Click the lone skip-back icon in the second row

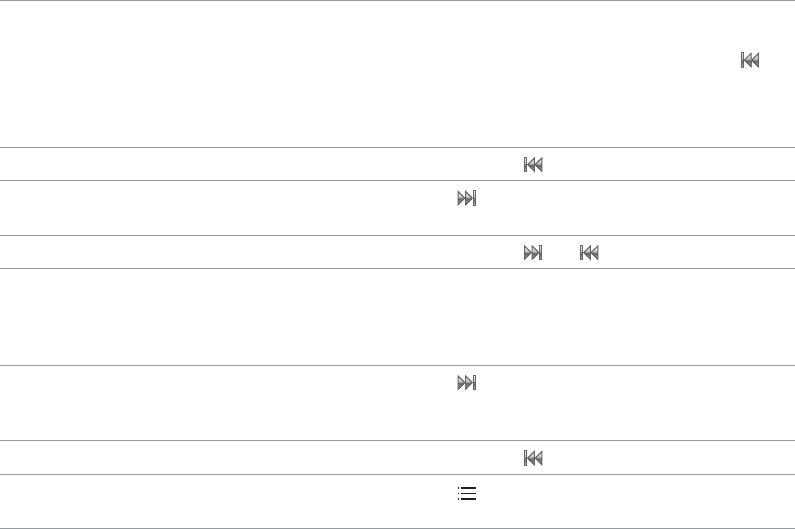533,164
